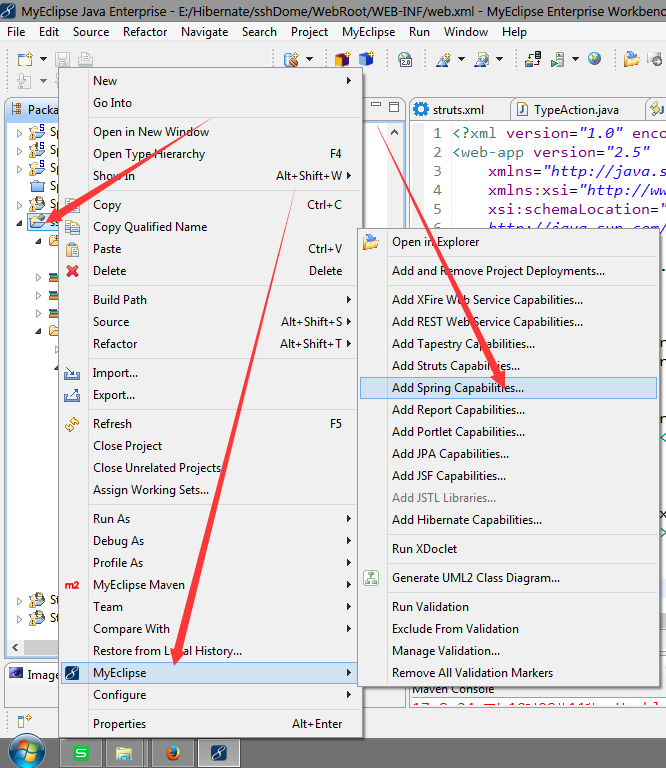
Task: Open the run server dropdown arrow
Action: coord(575,59)
